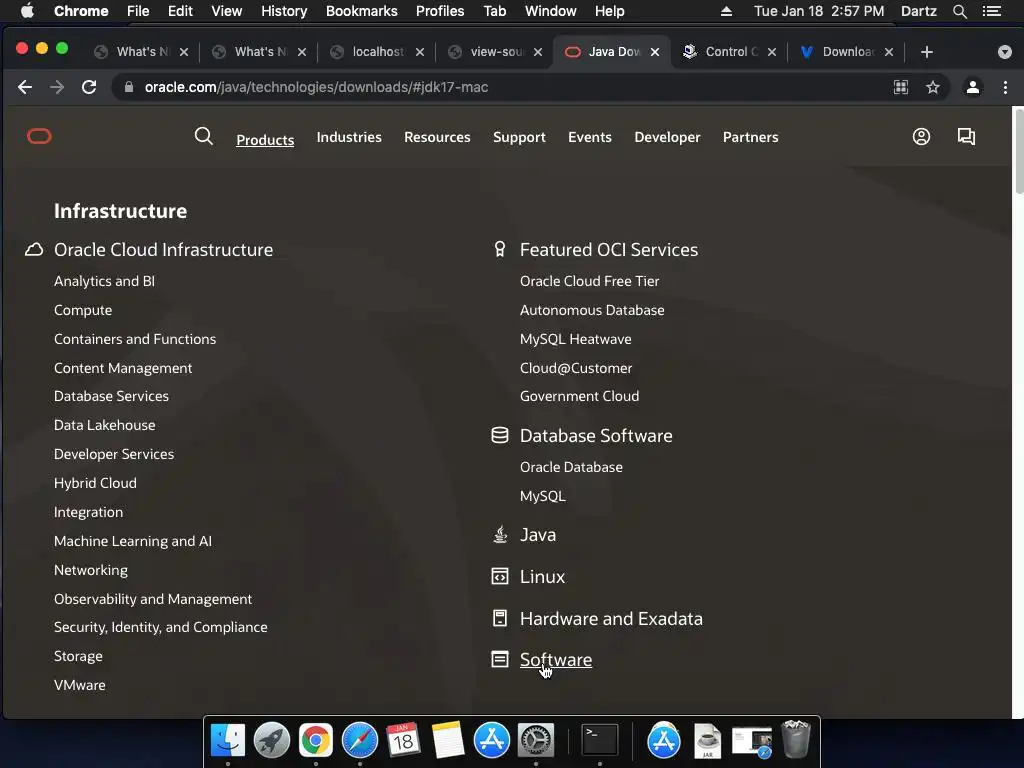Viewport: 1024px width, 768px height.
Task: Bookmark this page with the star icon
Action: pyautogui.click(x=933, y=87)
